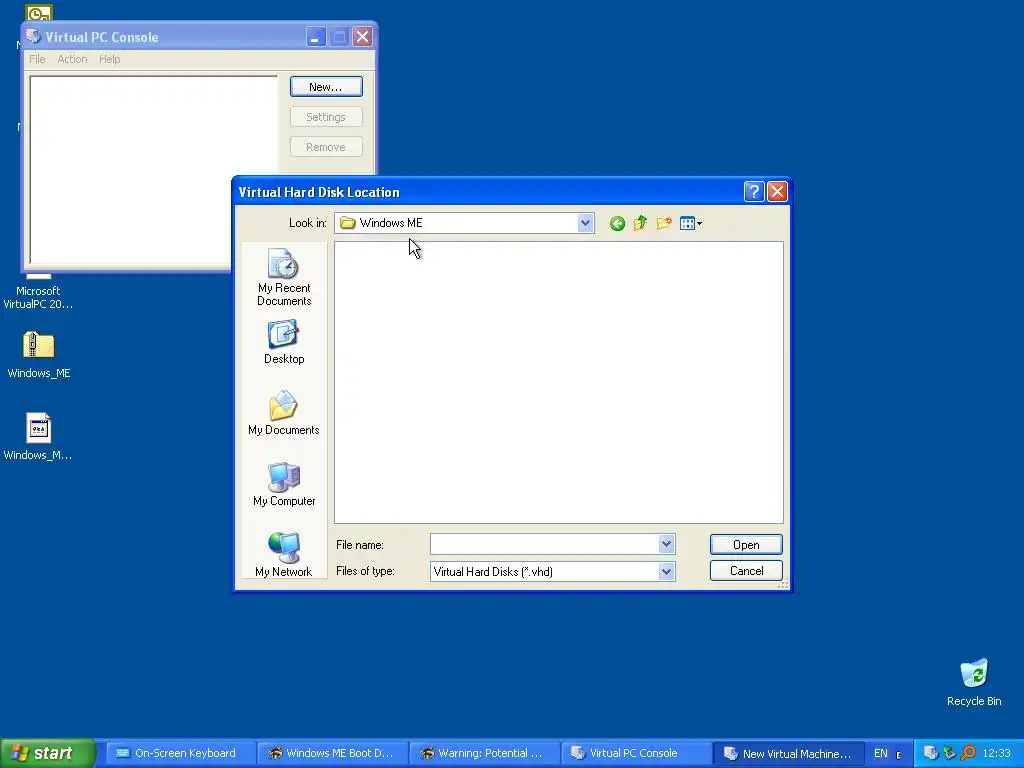Viewport: 1024px width, 768px height.
Task: Switch to Windows ME Boot D... taskbar button
Action: click(x=332, y=753)
